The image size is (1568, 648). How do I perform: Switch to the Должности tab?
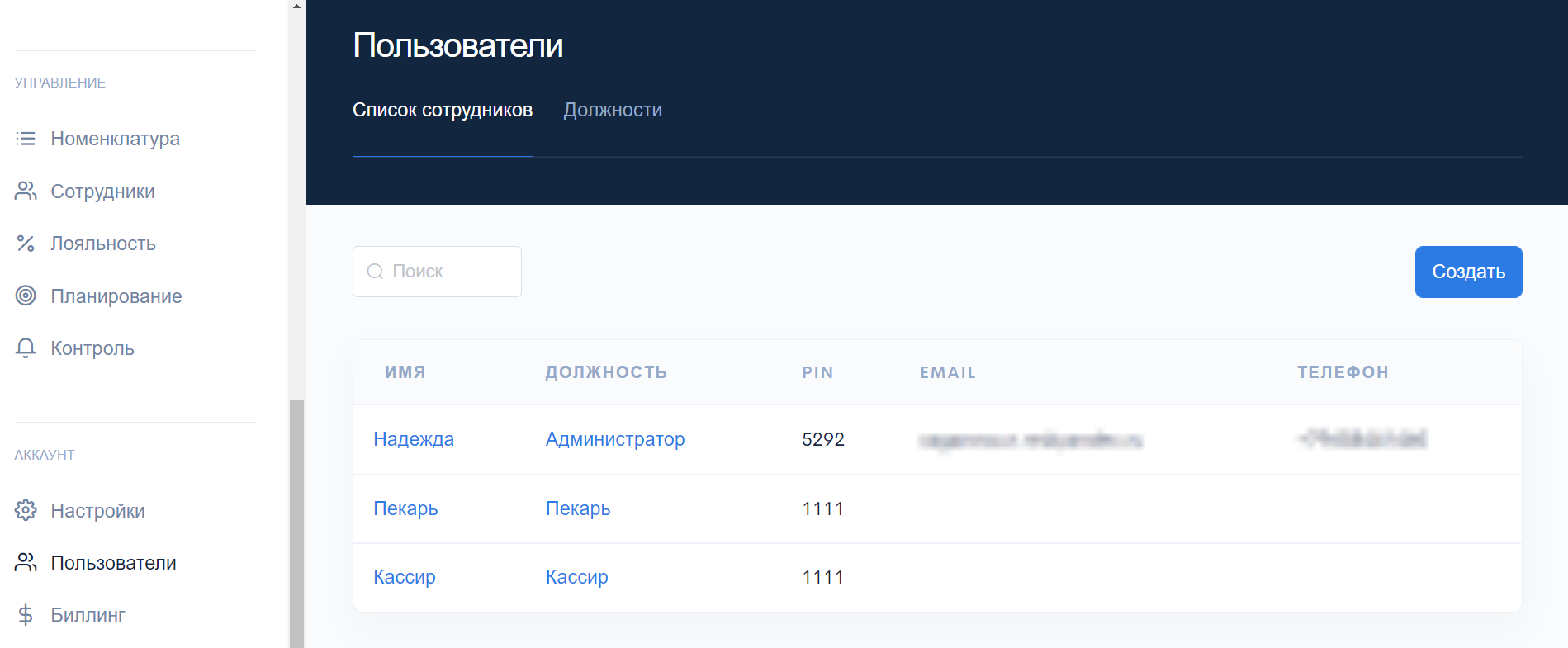612,111
